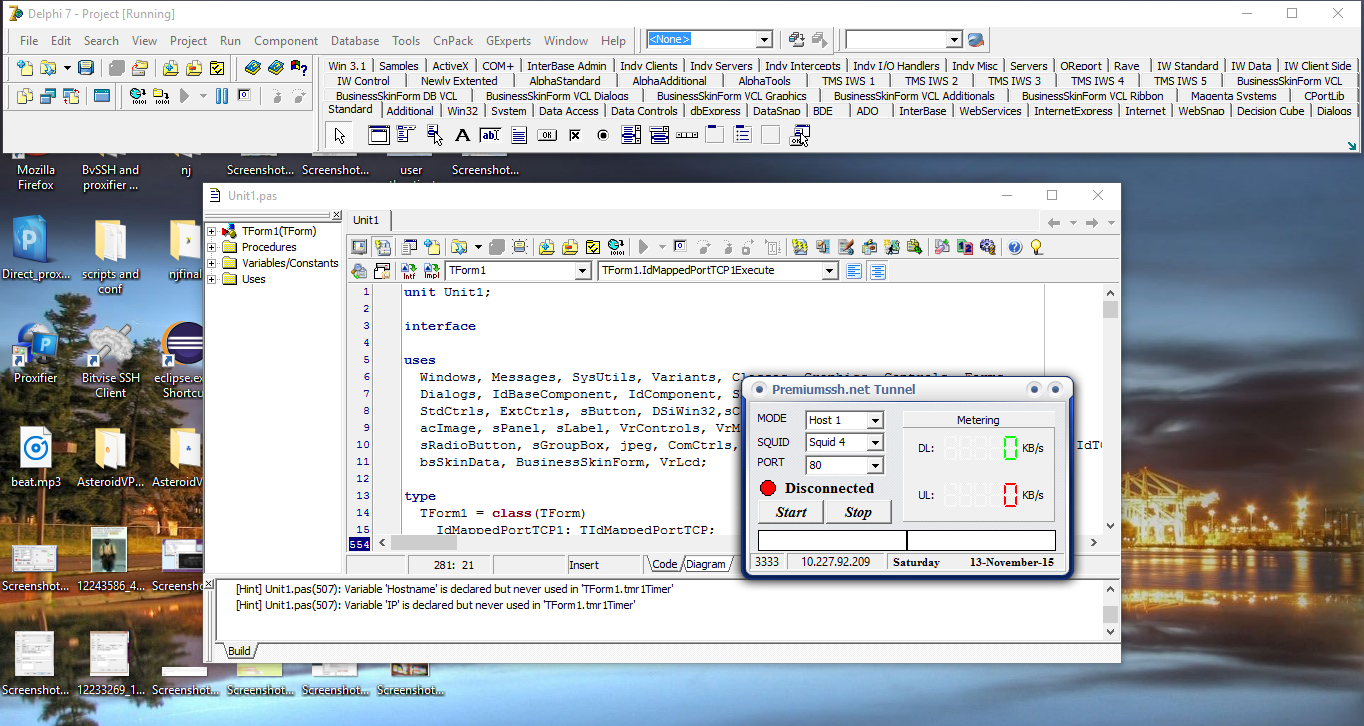This screenshot has width=1364, height=726.
Task: Click the red Disconnected status indicator
Action: (768, 488)
